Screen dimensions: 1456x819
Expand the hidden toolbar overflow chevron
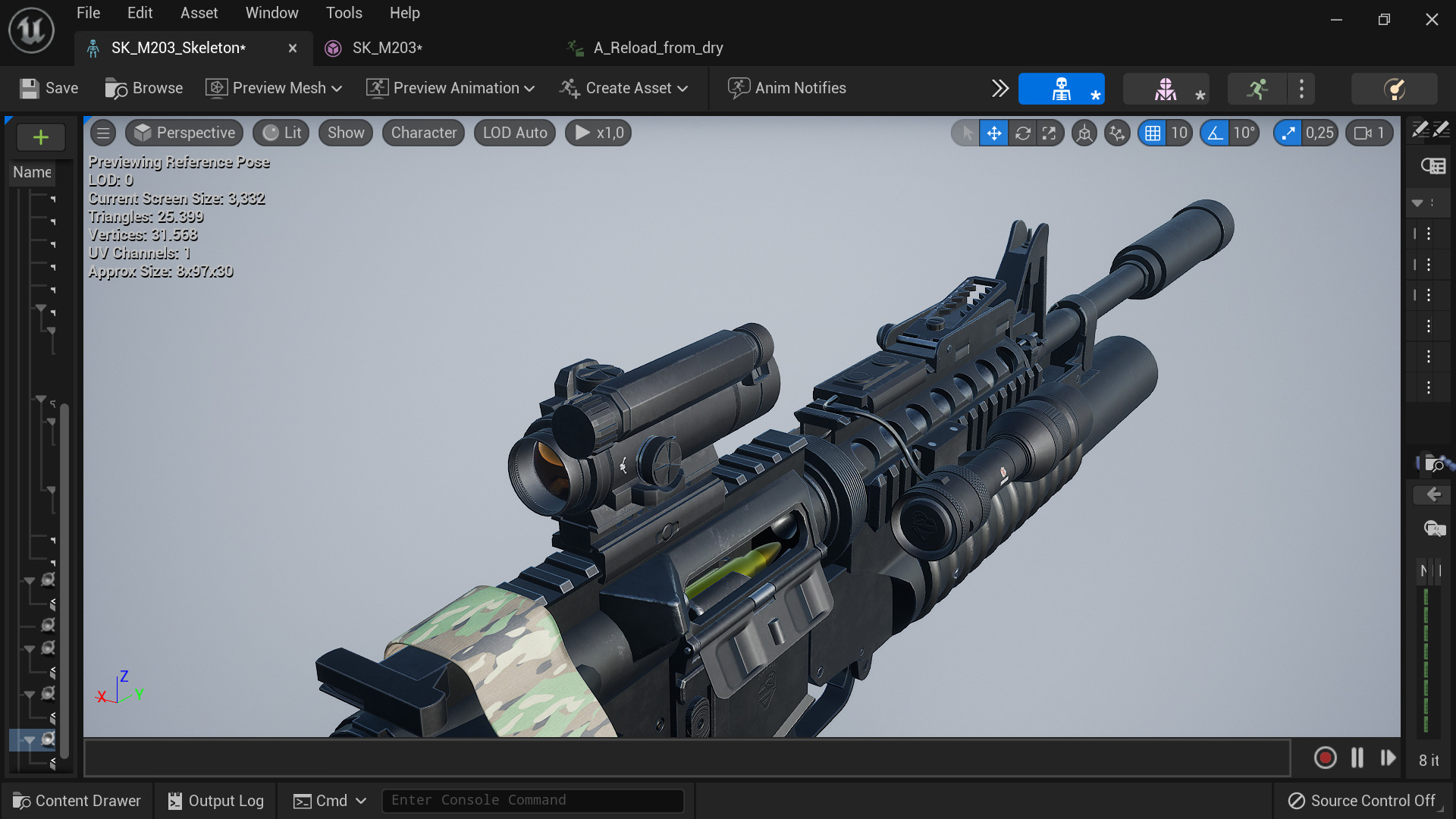pyautogui.click(x=1000, y=88)
